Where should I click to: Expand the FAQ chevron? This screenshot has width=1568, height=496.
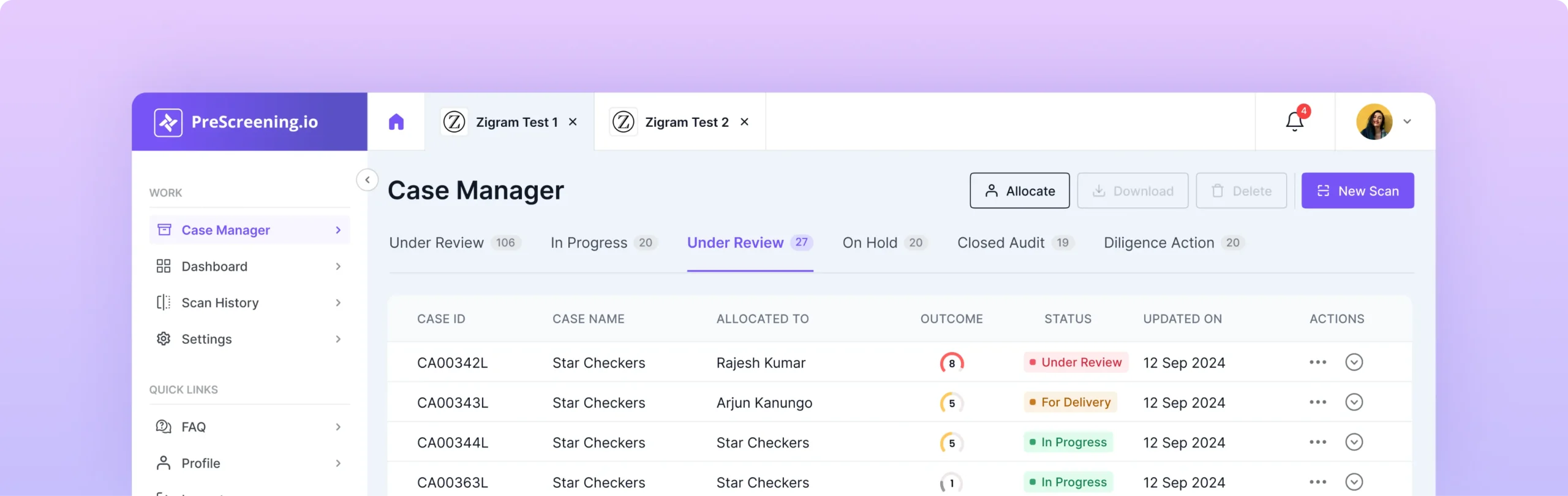click(338, 427)
